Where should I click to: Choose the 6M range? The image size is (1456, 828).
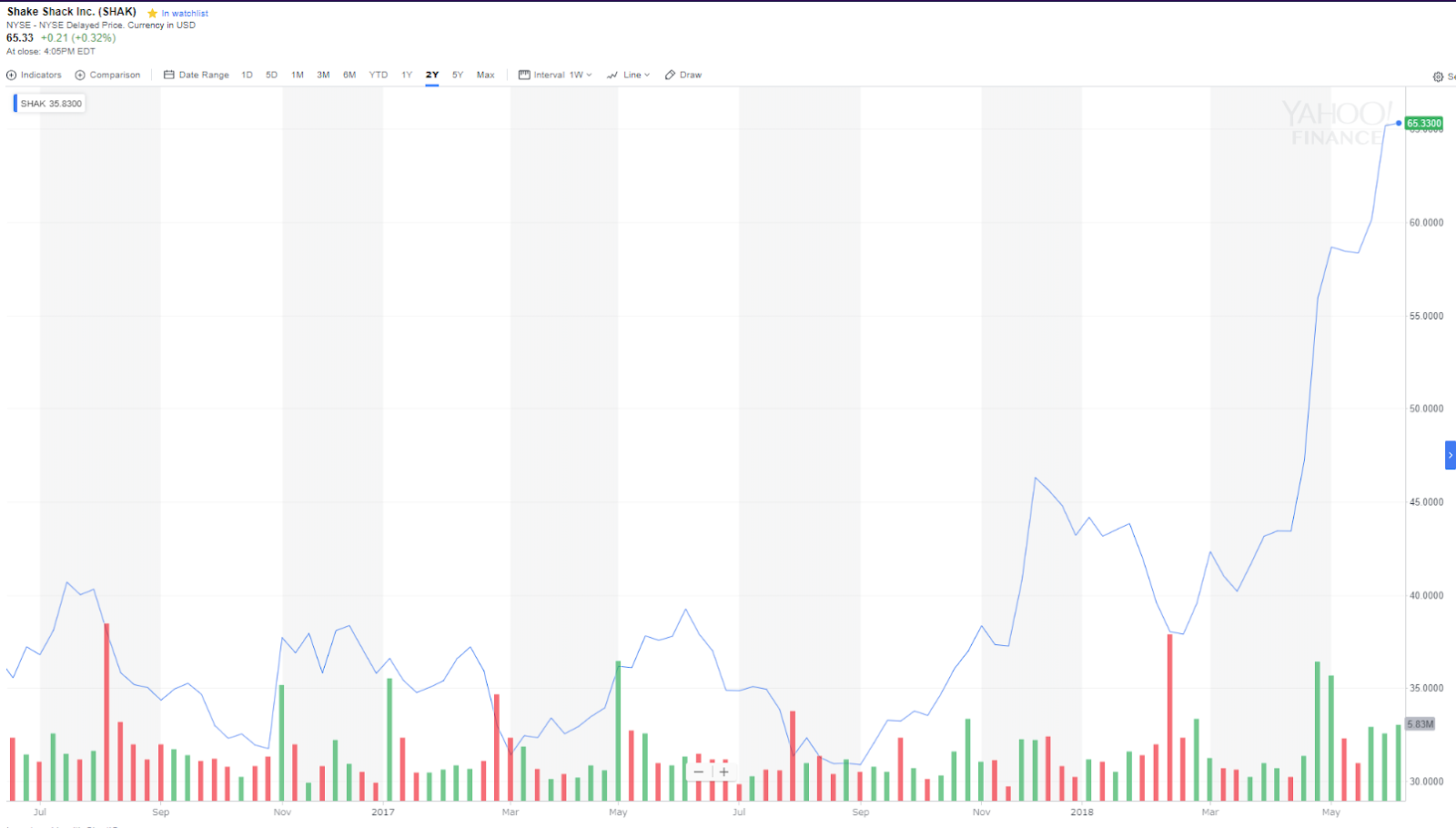349,75
